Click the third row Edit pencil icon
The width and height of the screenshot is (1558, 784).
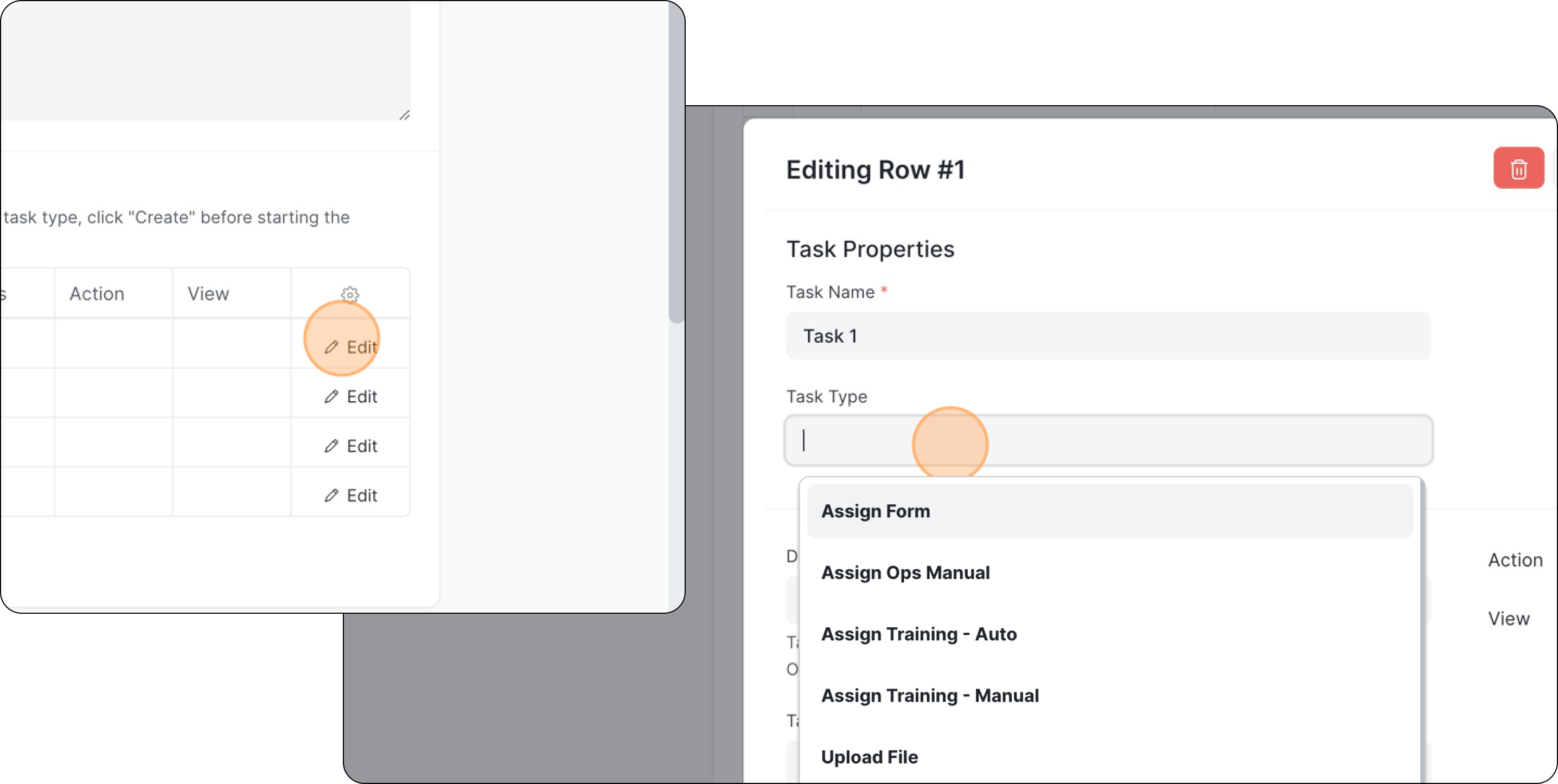(331, 446)
